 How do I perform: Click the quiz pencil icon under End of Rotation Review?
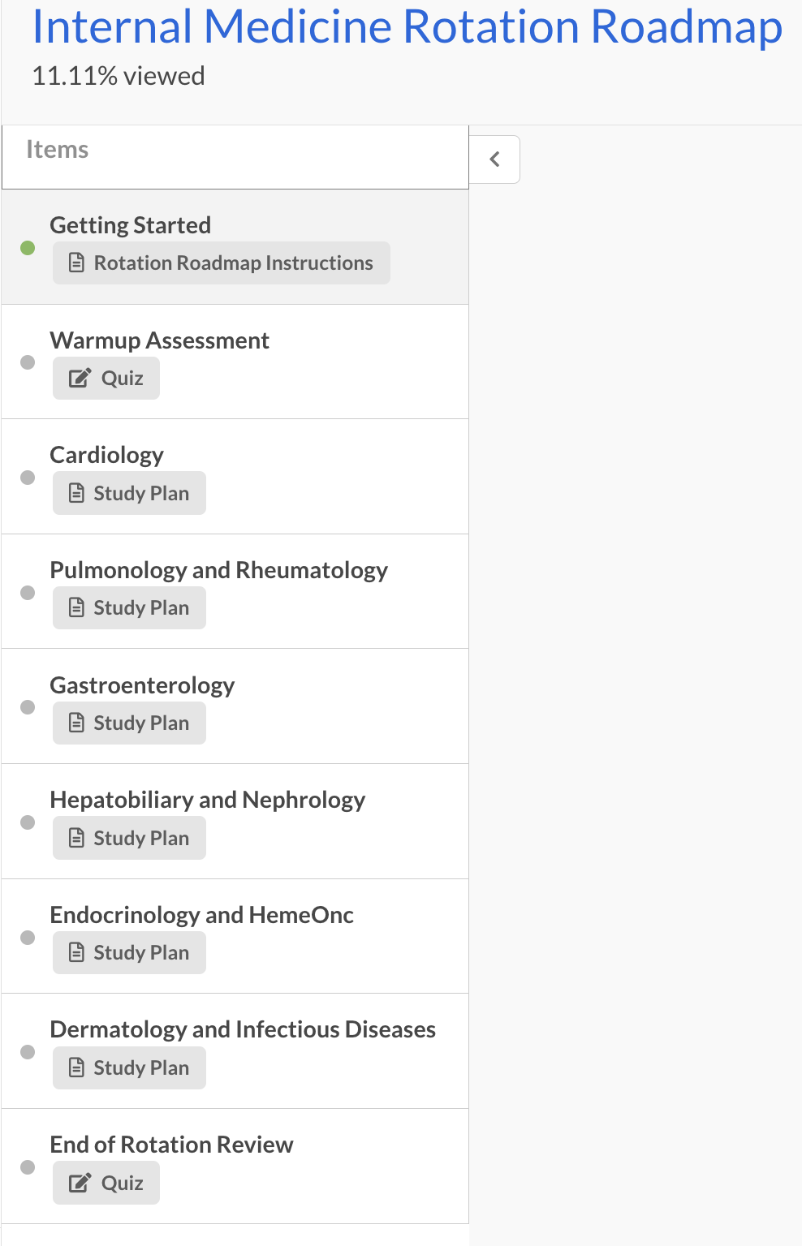(78, 1184)
